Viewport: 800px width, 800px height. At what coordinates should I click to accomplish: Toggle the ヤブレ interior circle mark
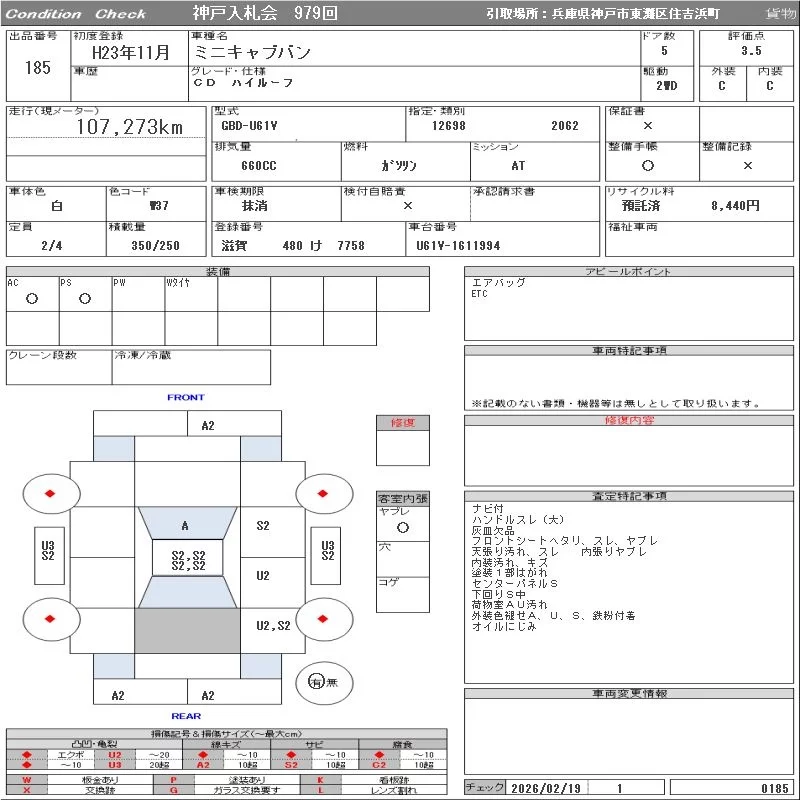402,526
